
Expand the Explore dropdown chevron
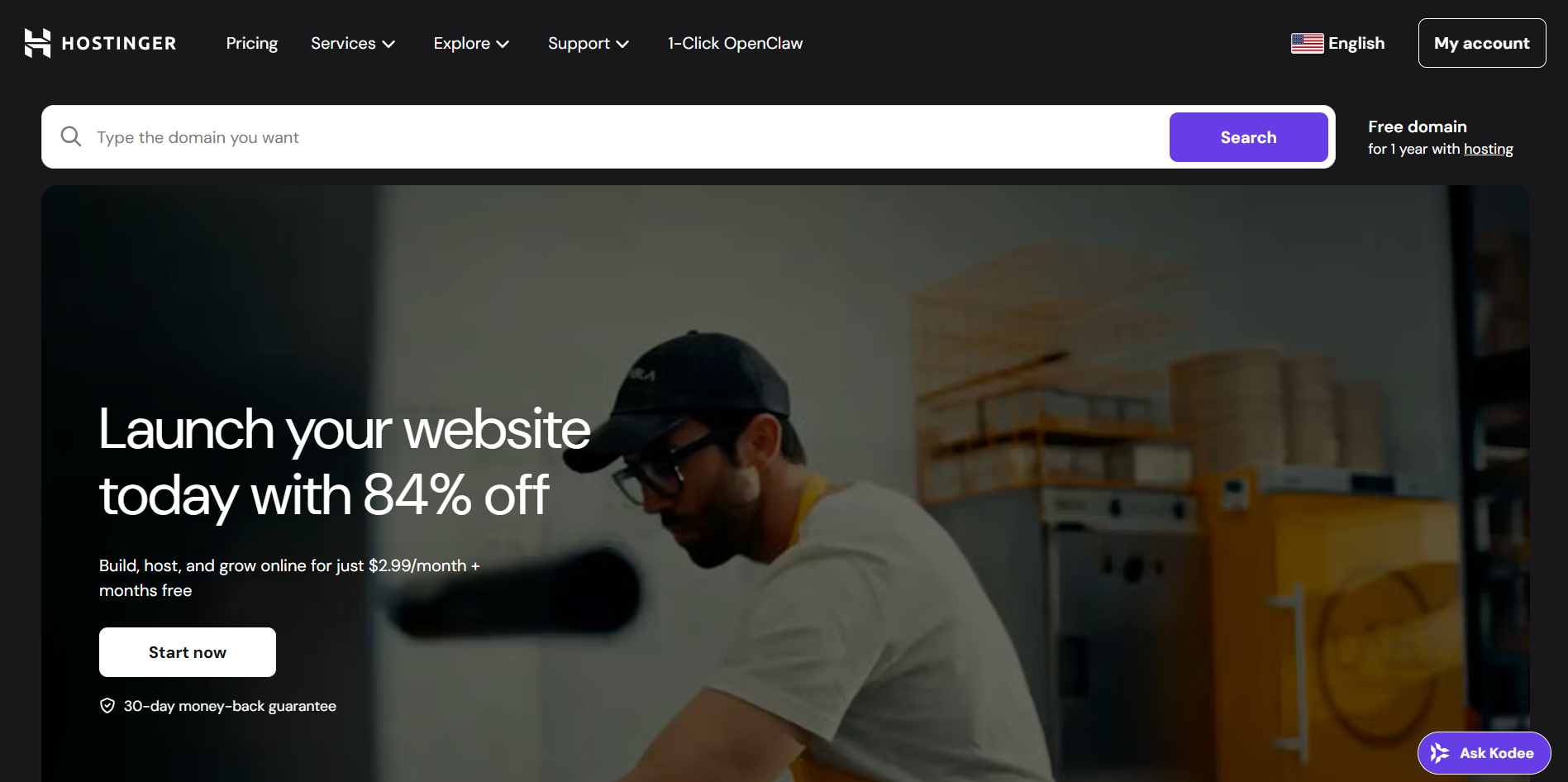tap(503, 44)
